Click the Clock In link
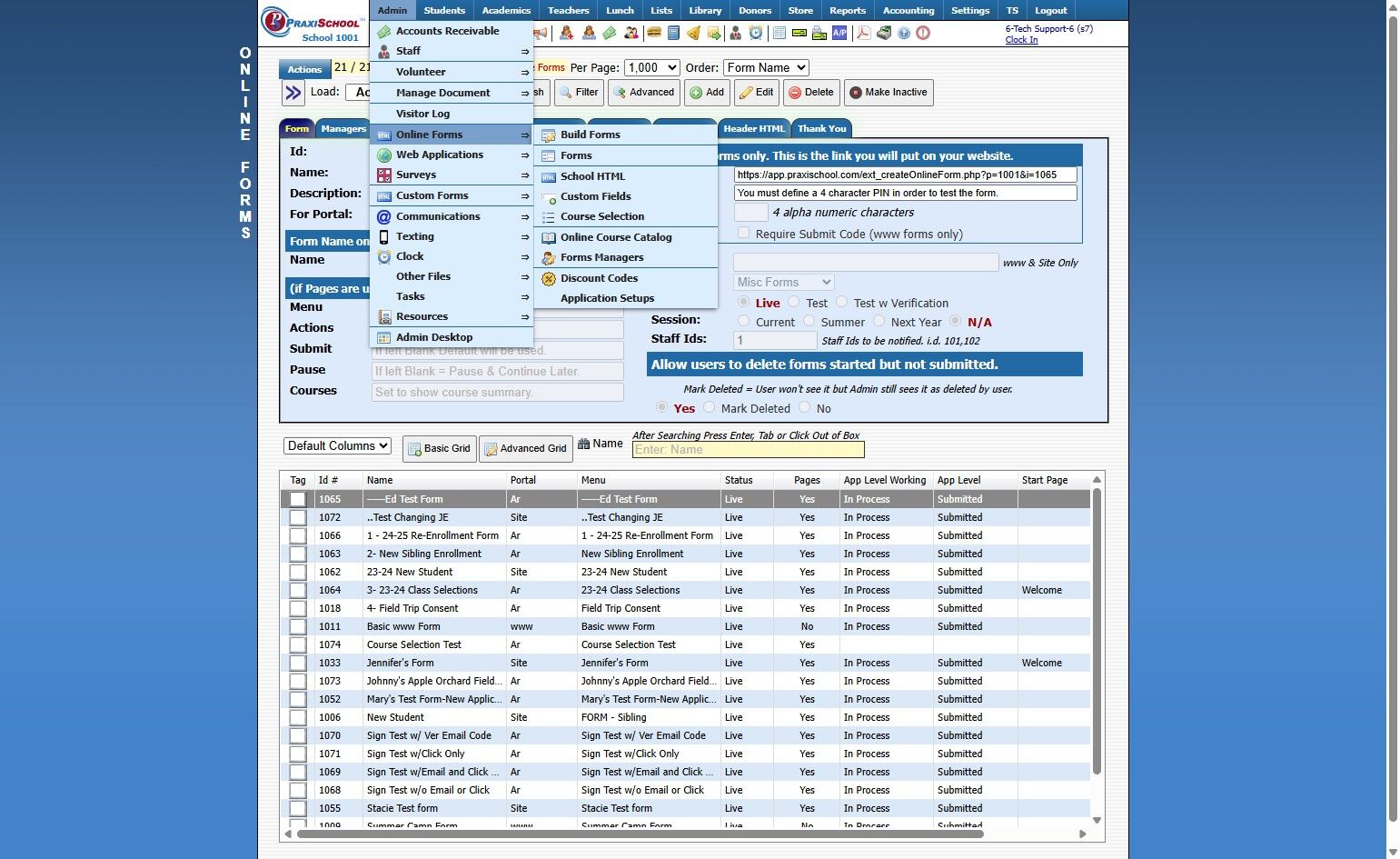The width and height of the screenshot is (1400, 859). (x=1021, y=40)
